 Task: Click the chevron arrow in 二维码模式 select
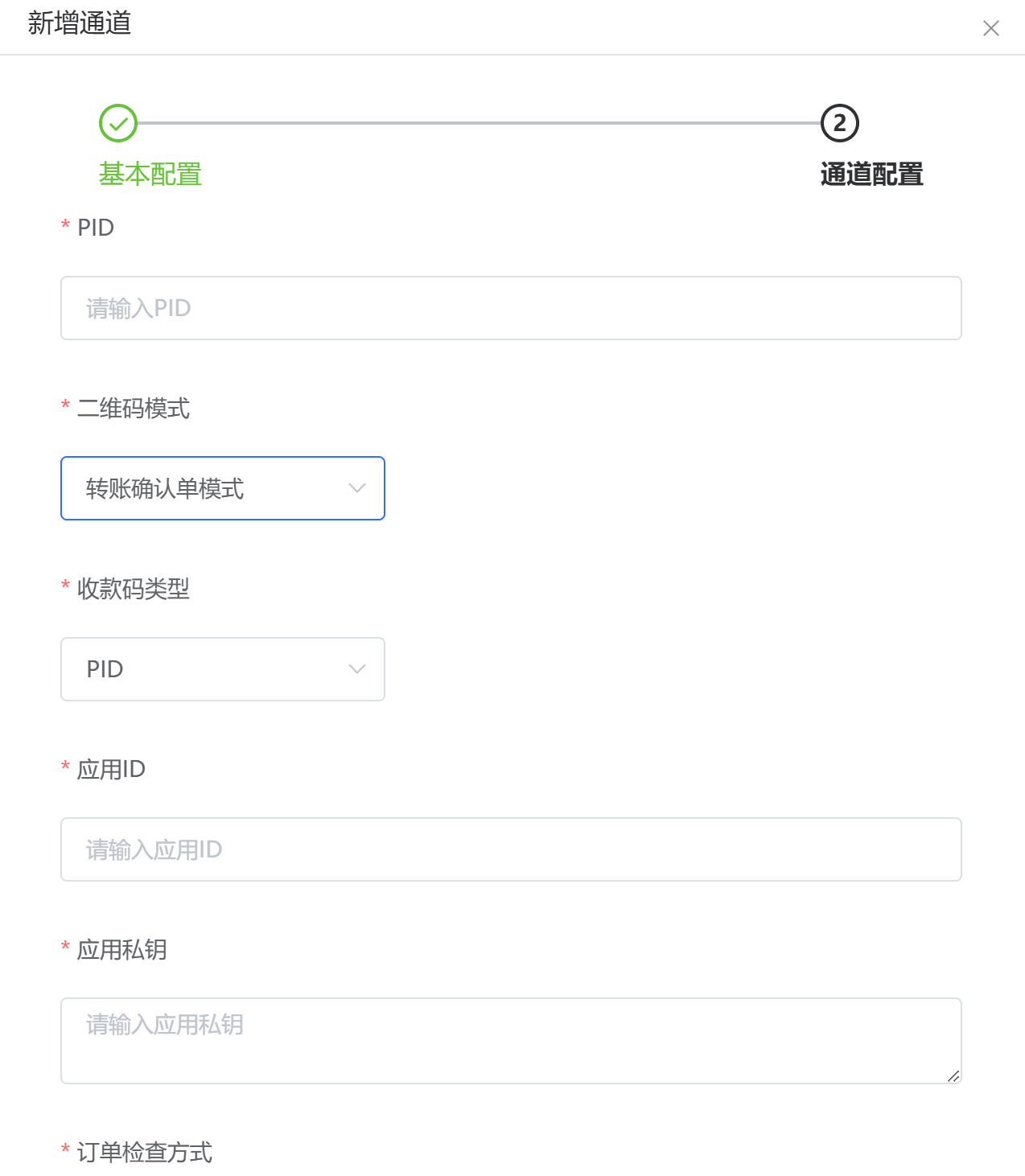coord(357,488)
